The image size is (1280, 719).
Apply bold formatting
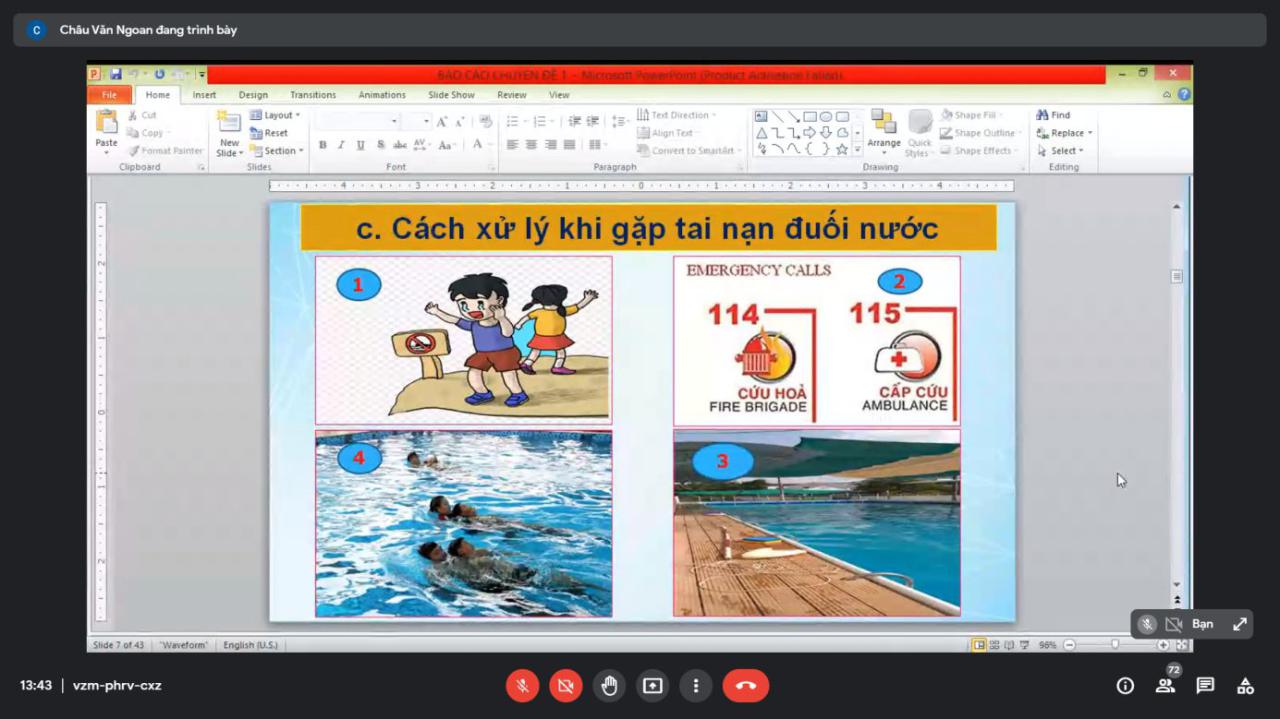pos(322,144)
